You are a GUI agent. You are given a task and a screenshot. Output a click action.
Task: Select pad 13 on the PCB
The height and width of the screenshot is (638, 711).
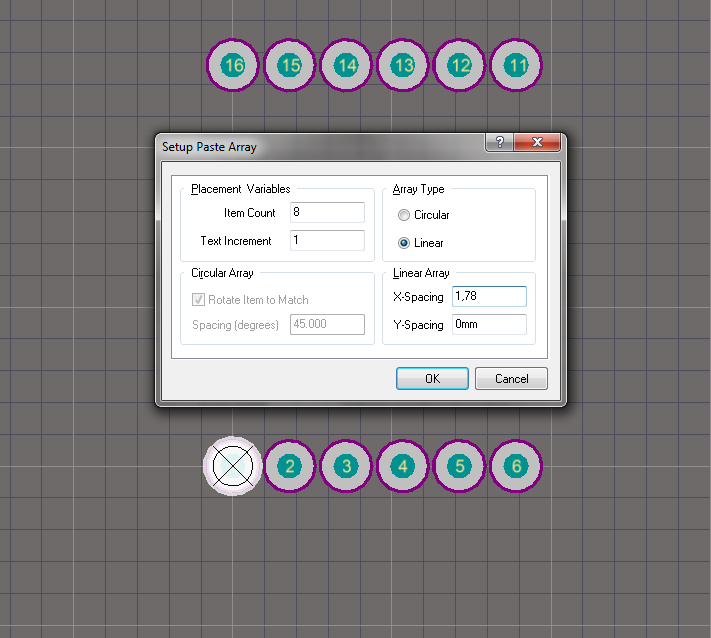pos(403,65)
